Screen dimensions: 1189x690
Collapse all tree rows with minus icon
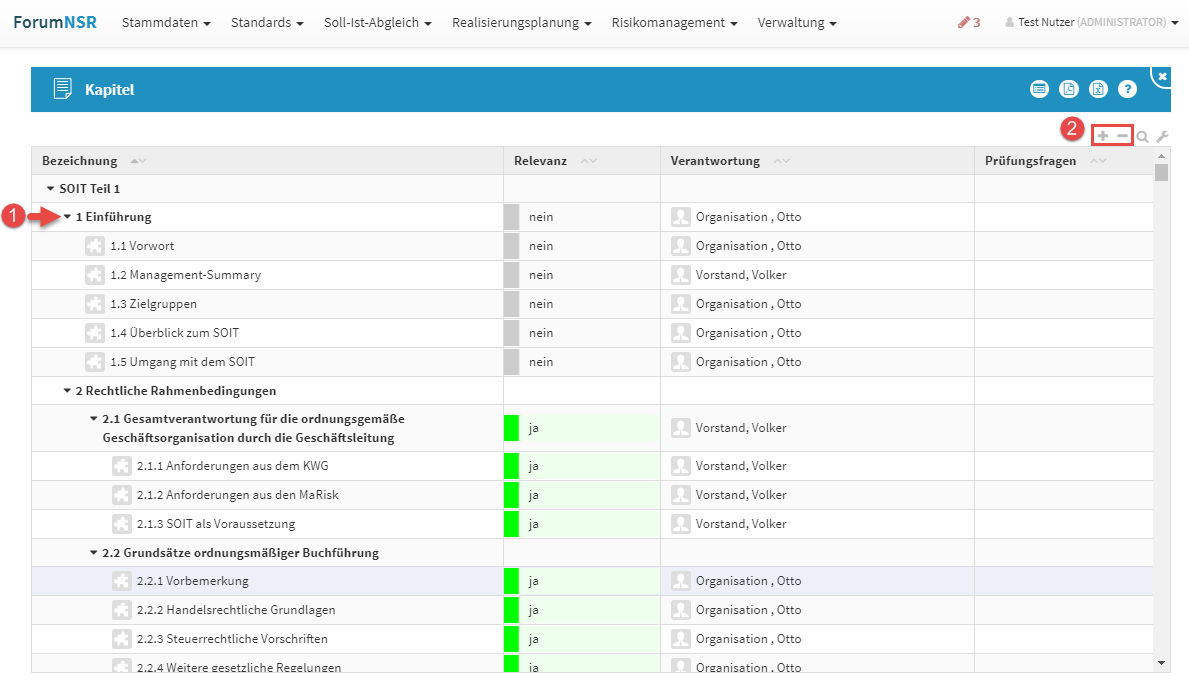[1122, 136]
